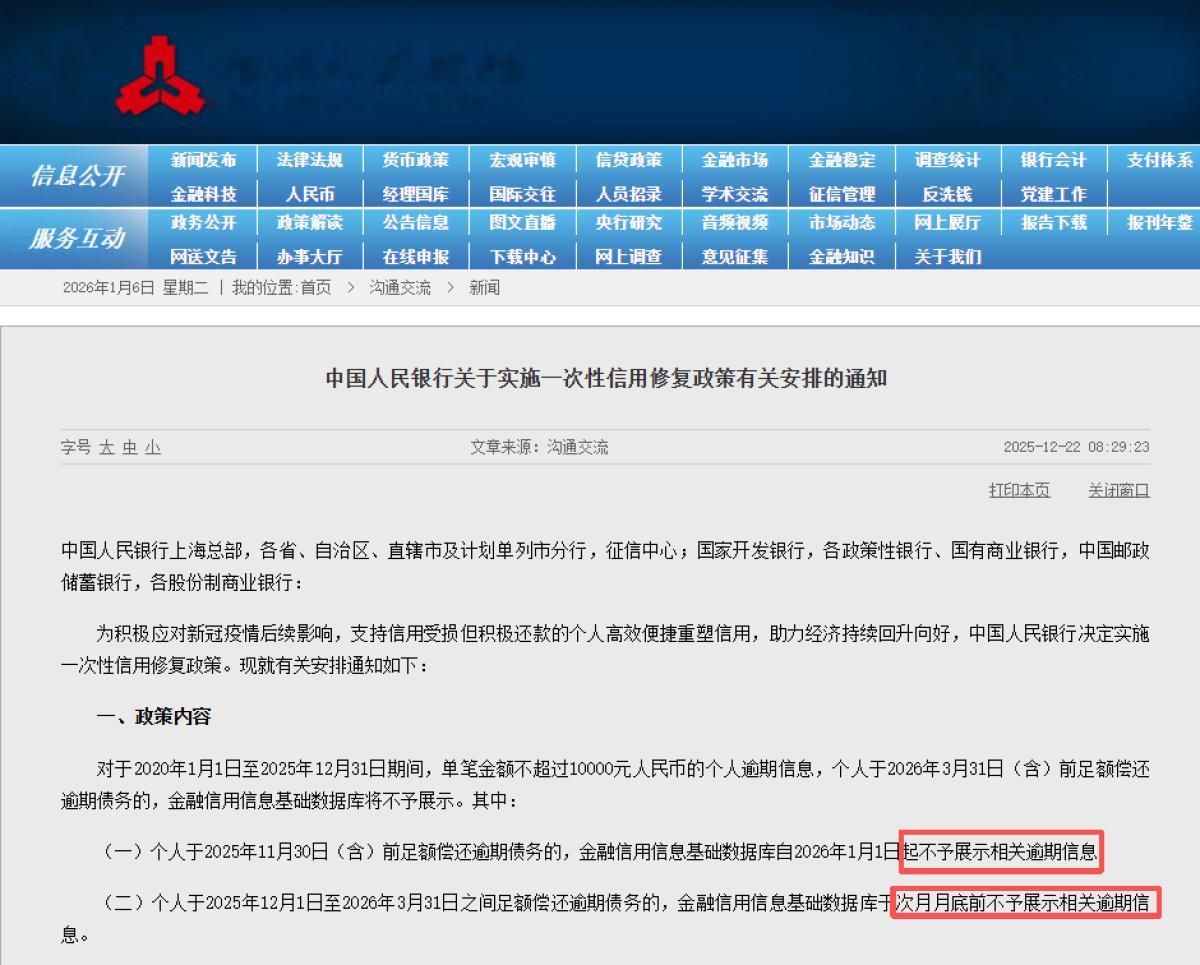Select 宏观审慎 in the navigation bar
Image resolution: width=1200 pixels, height=965 pixels.
[522, 160]
